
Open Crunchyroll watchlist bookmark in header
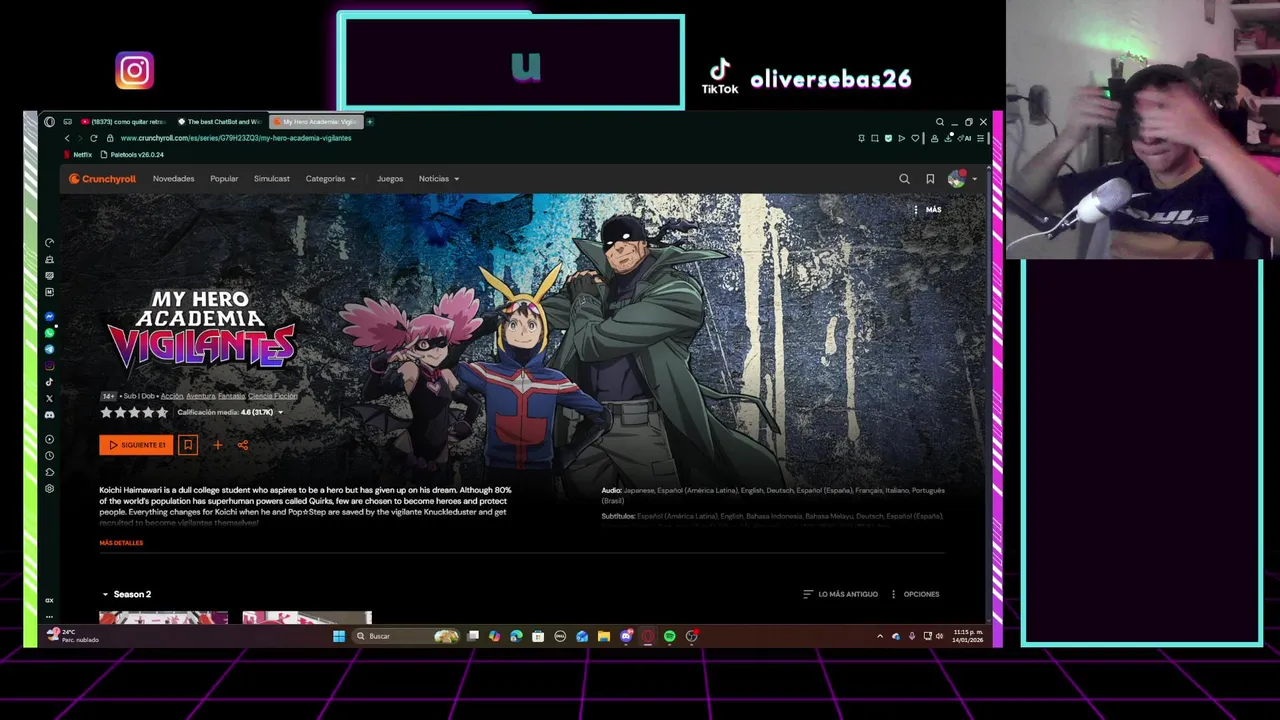[930, 179]
